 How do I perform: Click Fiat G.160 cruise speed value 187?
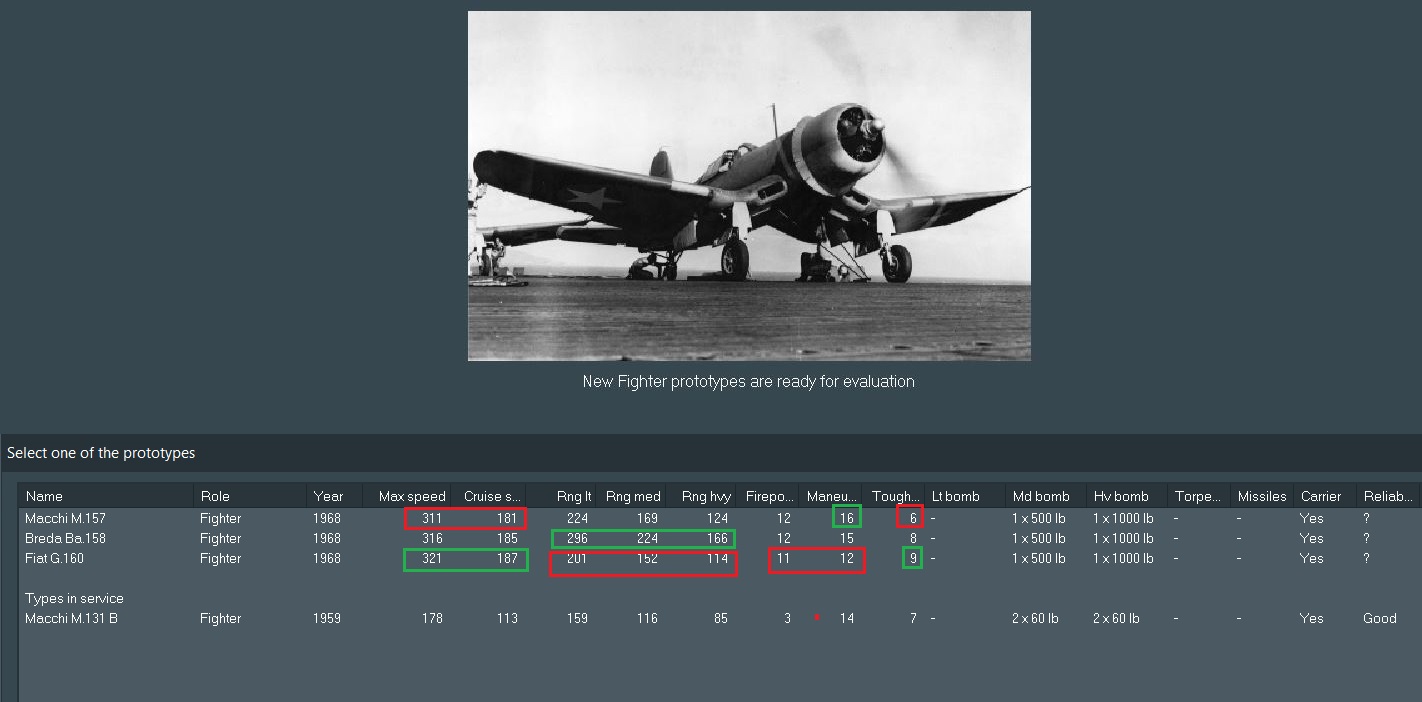[x=507, y=559]
